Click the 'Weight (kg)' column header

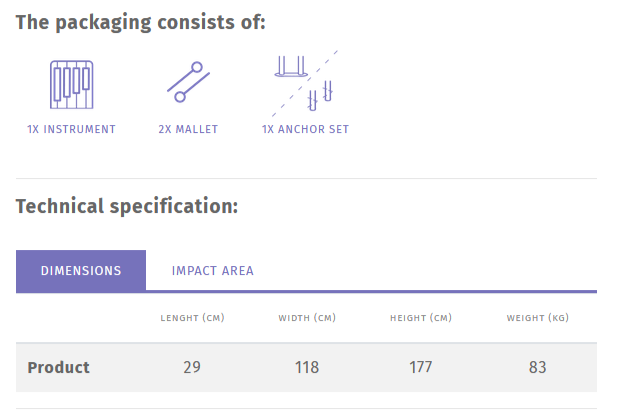[538, 318]
